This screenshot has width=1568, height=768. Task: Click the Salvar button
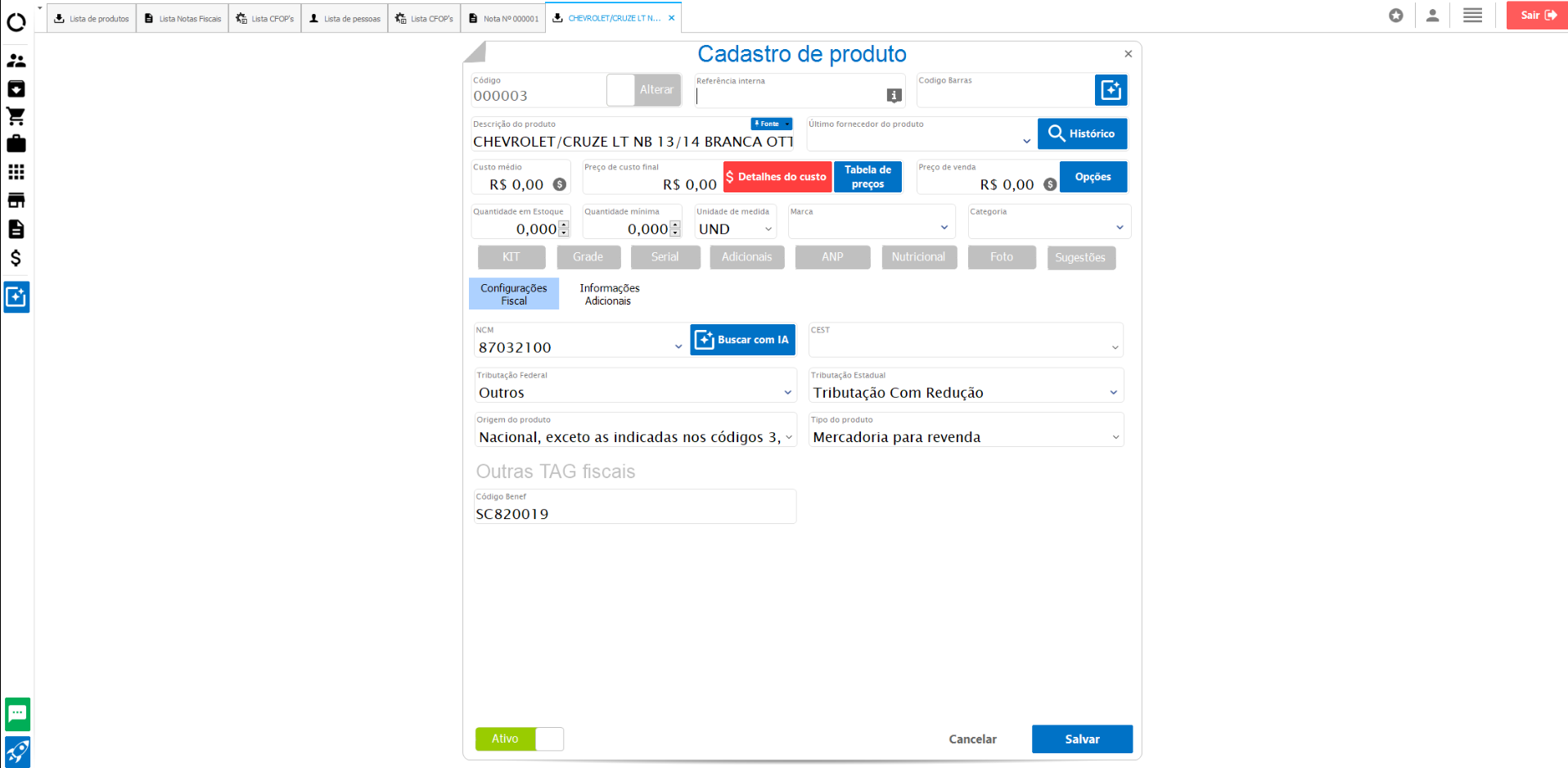1082,739
